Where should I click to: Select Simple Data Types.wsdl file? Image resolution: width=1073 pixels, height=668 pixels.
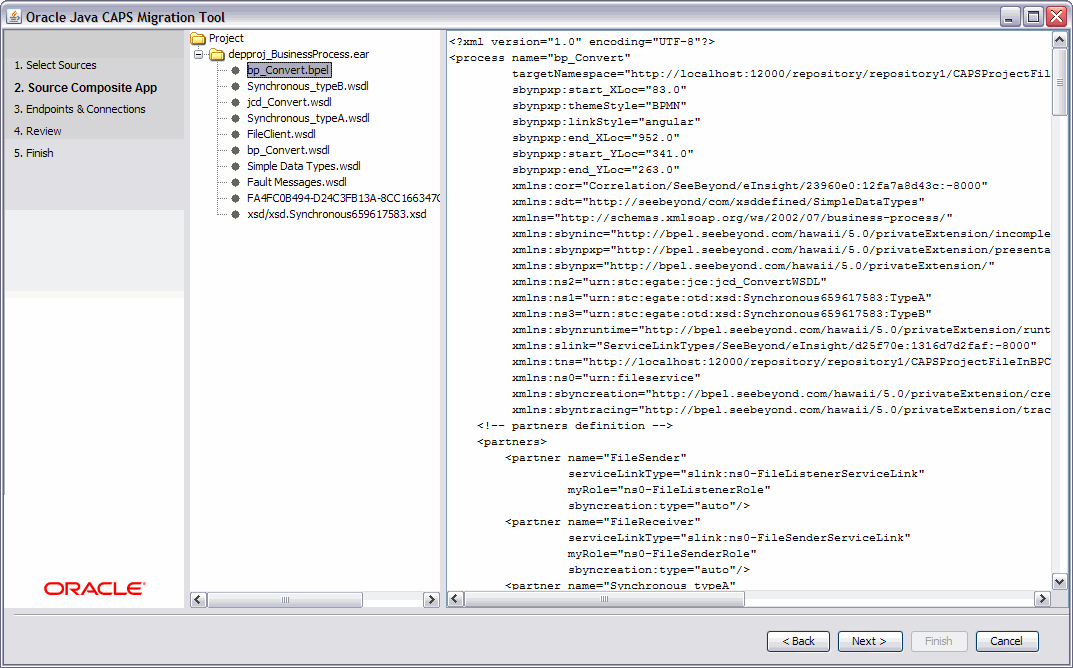pyautogui.click(x=304, y=166)
